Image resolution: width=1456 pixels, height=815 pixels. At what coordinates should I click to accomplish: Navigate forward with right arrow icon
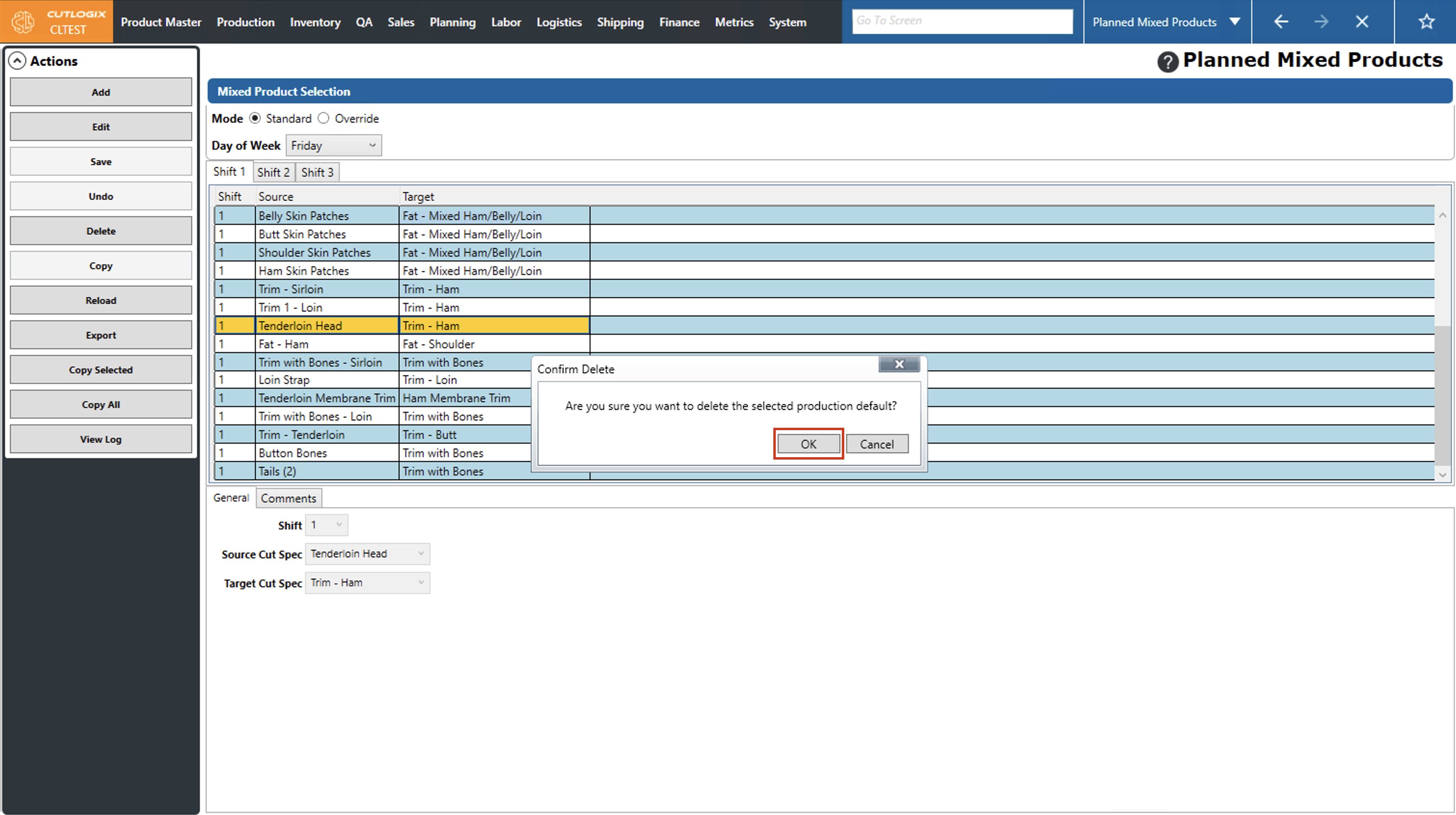pyautogui.click(x=1321, y=22)
